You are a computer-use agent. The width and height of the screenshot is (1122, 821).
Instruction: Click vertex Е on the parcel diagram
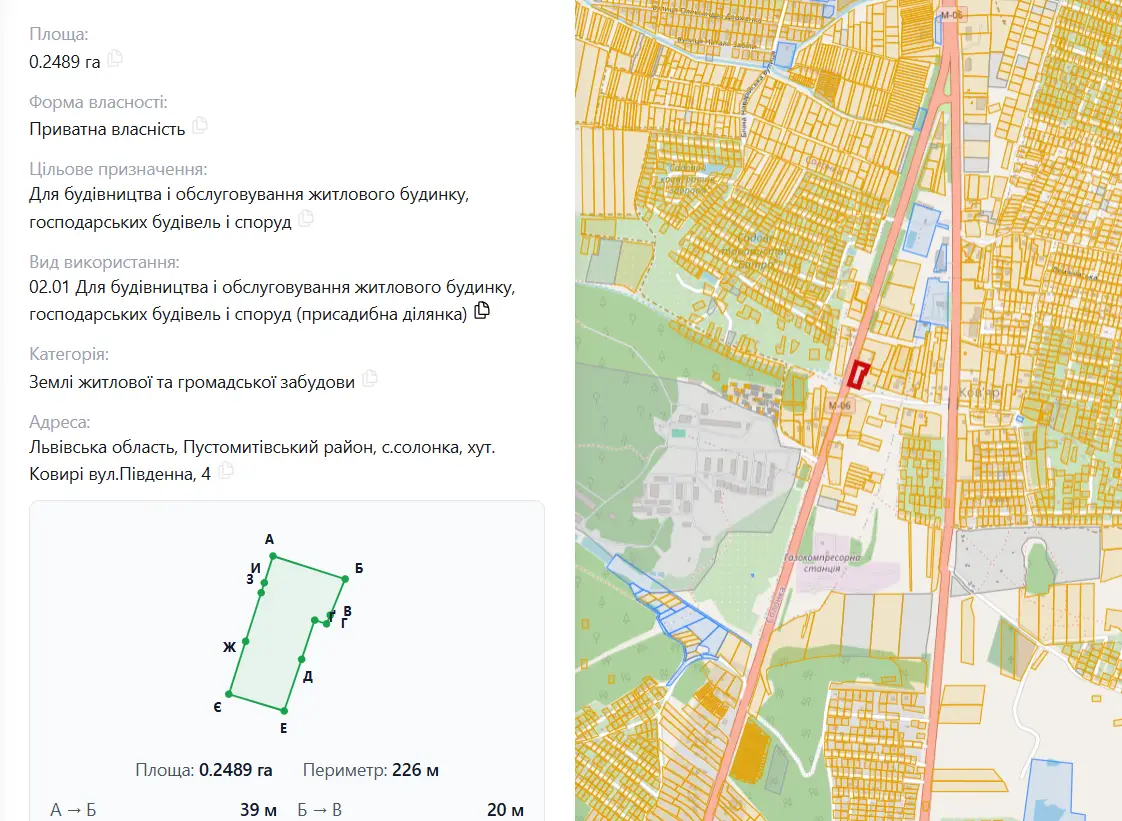[x=284, y=711]
